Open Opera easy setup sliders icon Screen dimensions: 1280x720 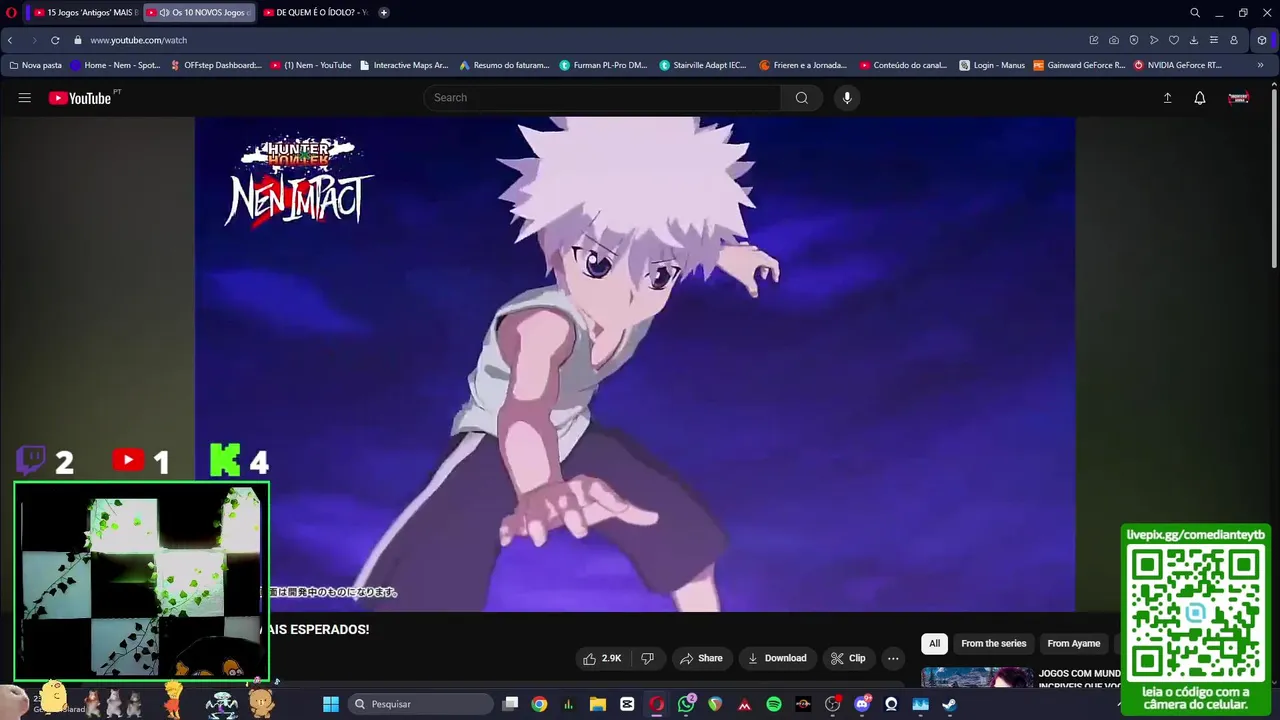pos(1214,40)
